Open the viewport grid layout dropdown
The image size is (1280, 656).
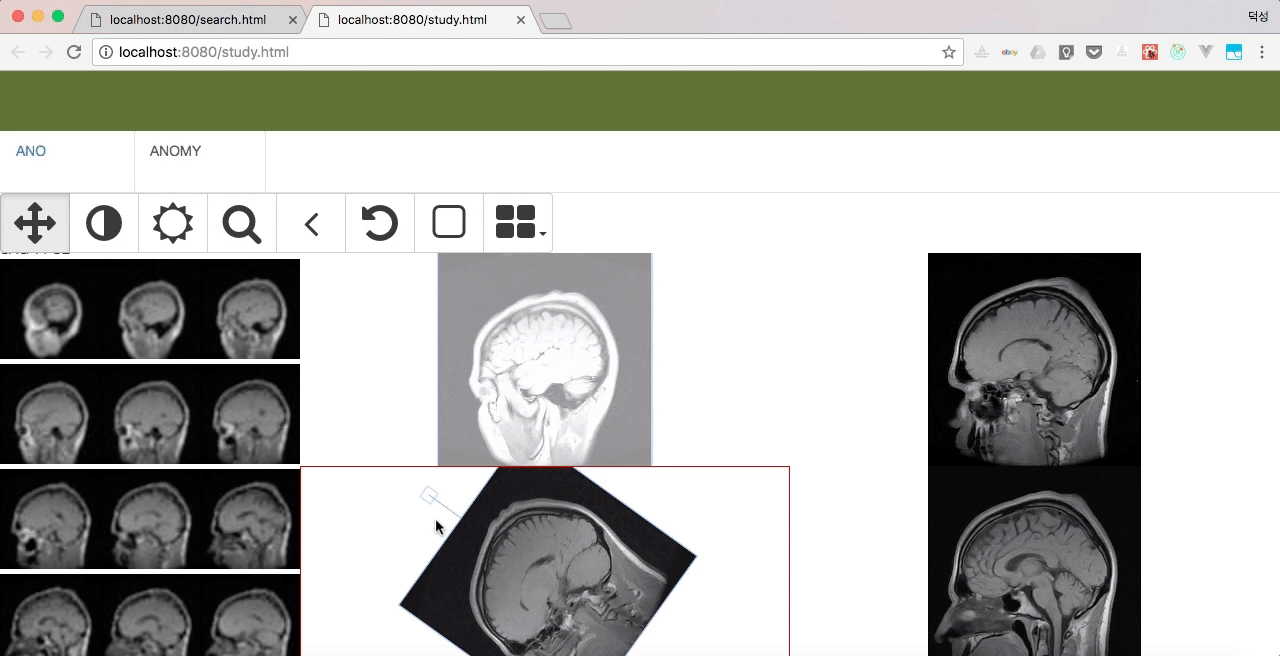pyautogui.click(x=518, y=222)
